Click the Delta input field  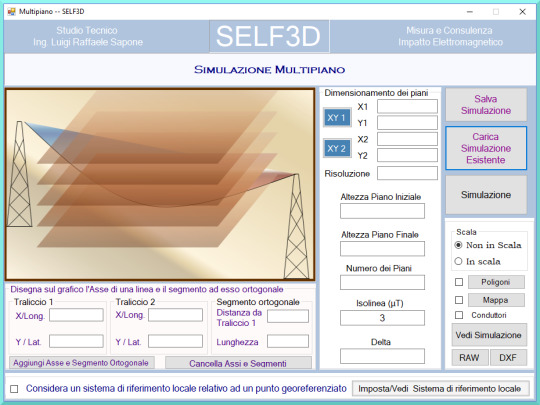(382, 356)
